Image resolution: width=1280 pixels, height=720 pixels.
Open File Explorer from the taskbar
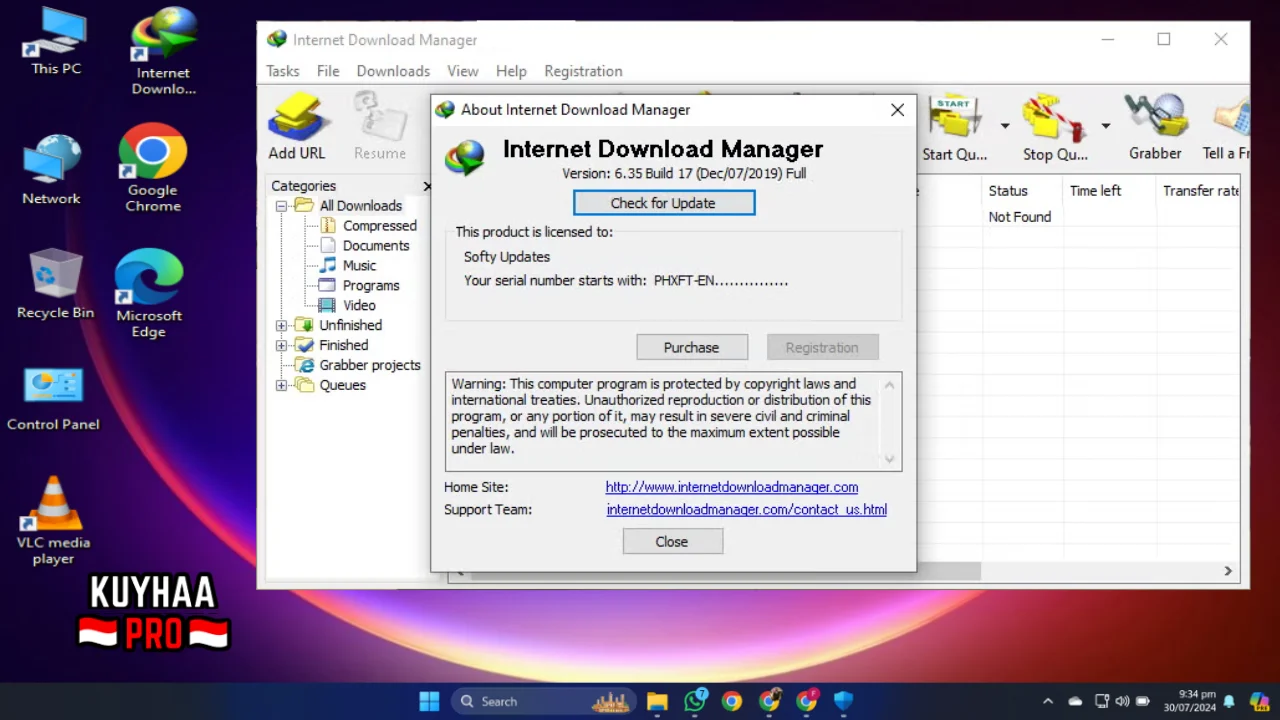point(657,701)
